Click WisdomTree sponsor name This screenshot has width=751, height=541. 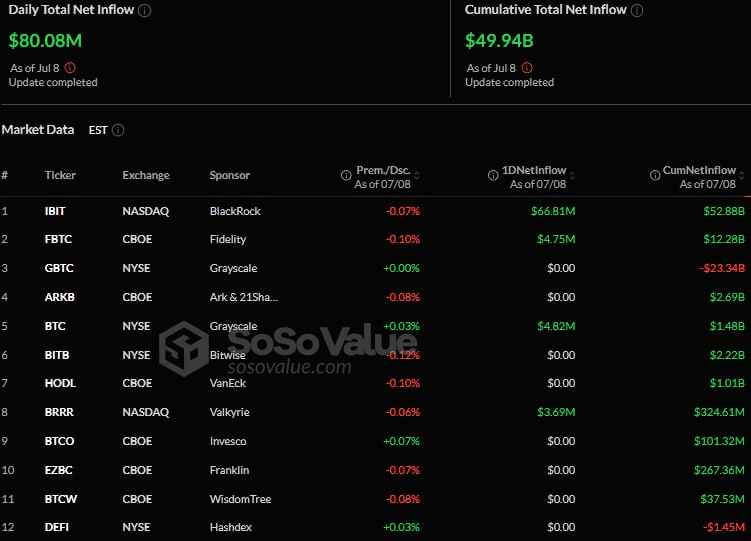coord(240,499)
